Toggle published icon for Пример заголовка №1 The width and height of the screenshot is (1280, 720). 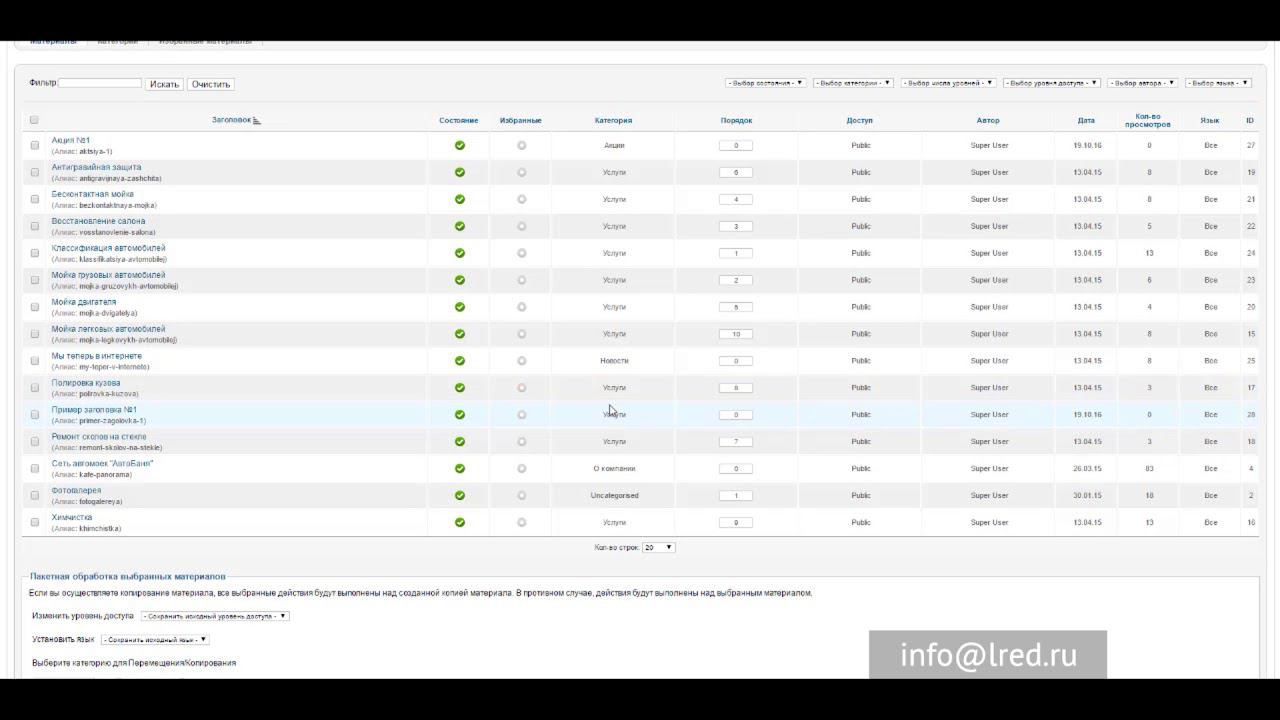click(x=460, y=414)
